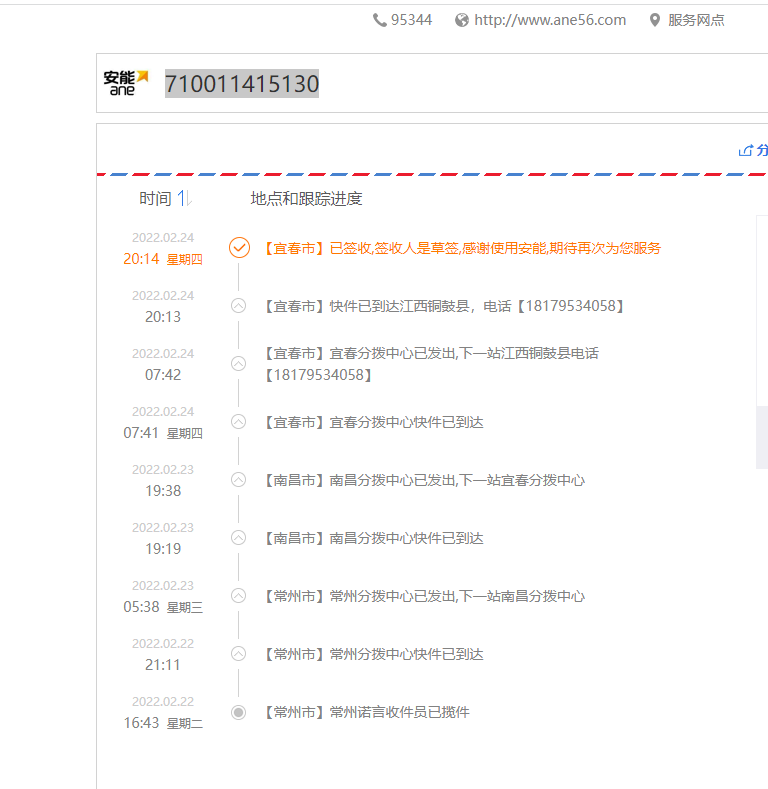
Task: Click the 常州分拨中心已发出 tracking entry
Action: [x=423, y=596]
